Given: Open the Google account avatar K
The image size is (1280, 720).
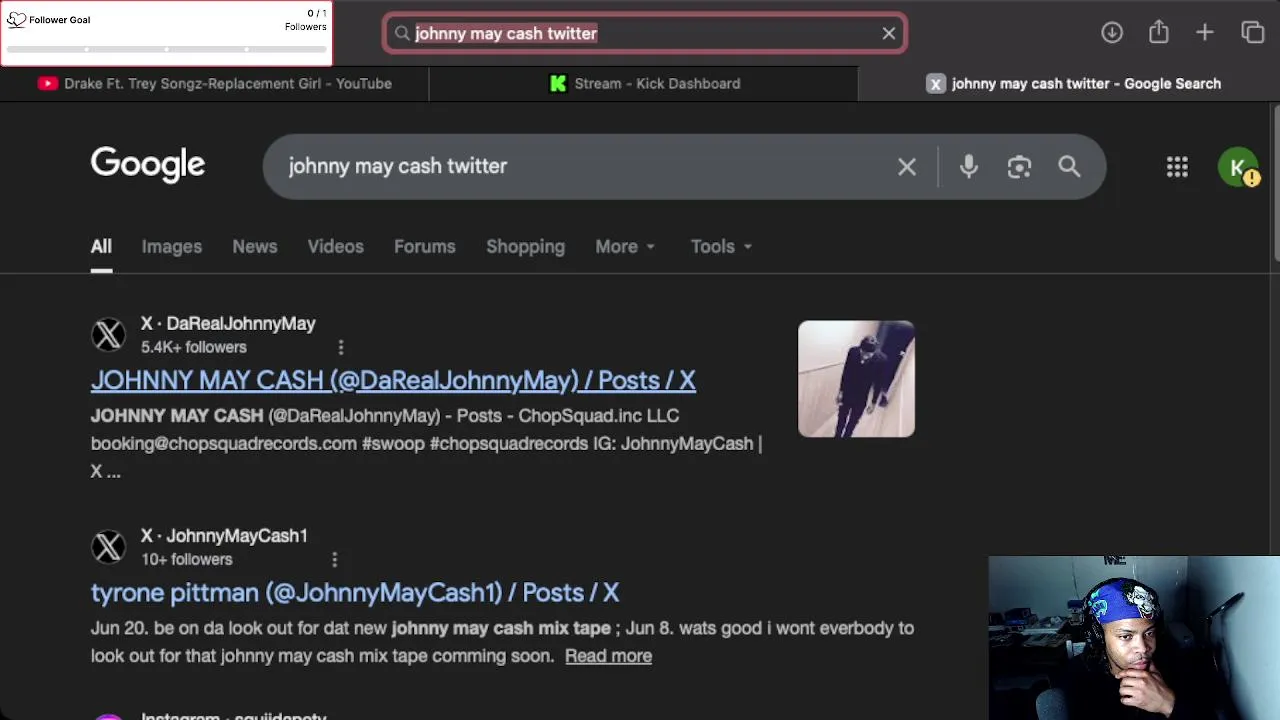Looking at the screenshot, I should coord(1238,167).
